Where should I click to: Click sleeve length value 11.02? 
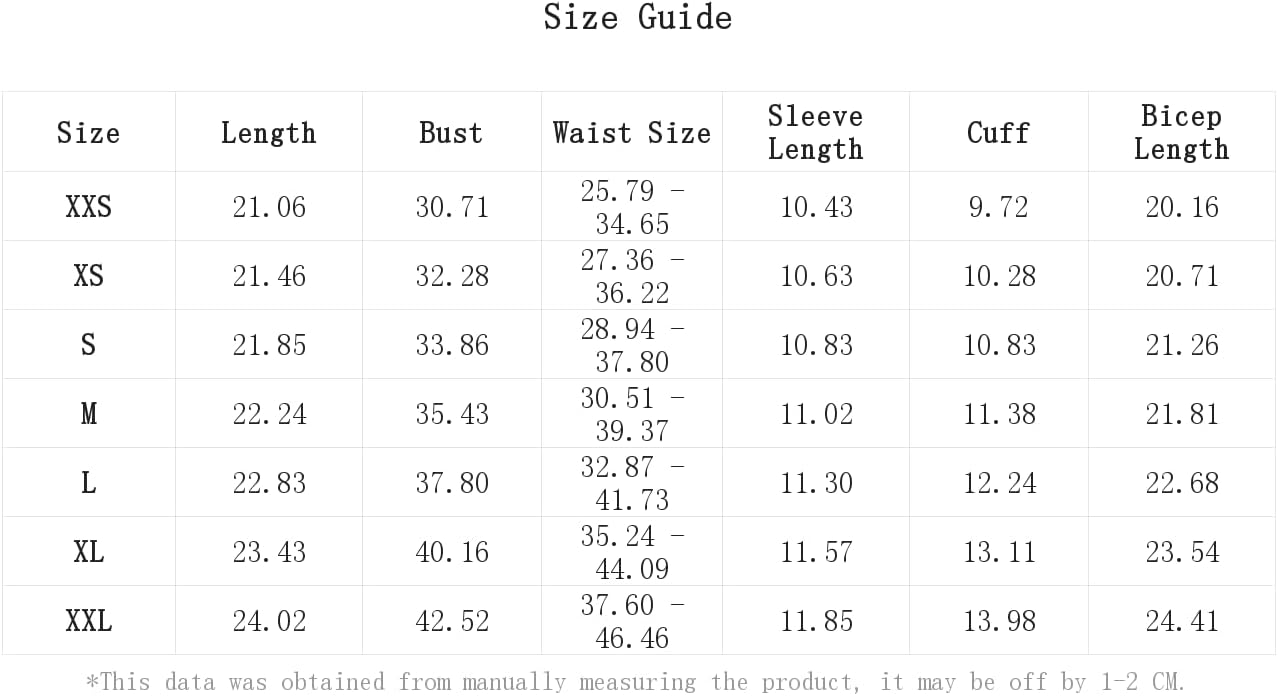pyautogui.click(x=816, y=414)
